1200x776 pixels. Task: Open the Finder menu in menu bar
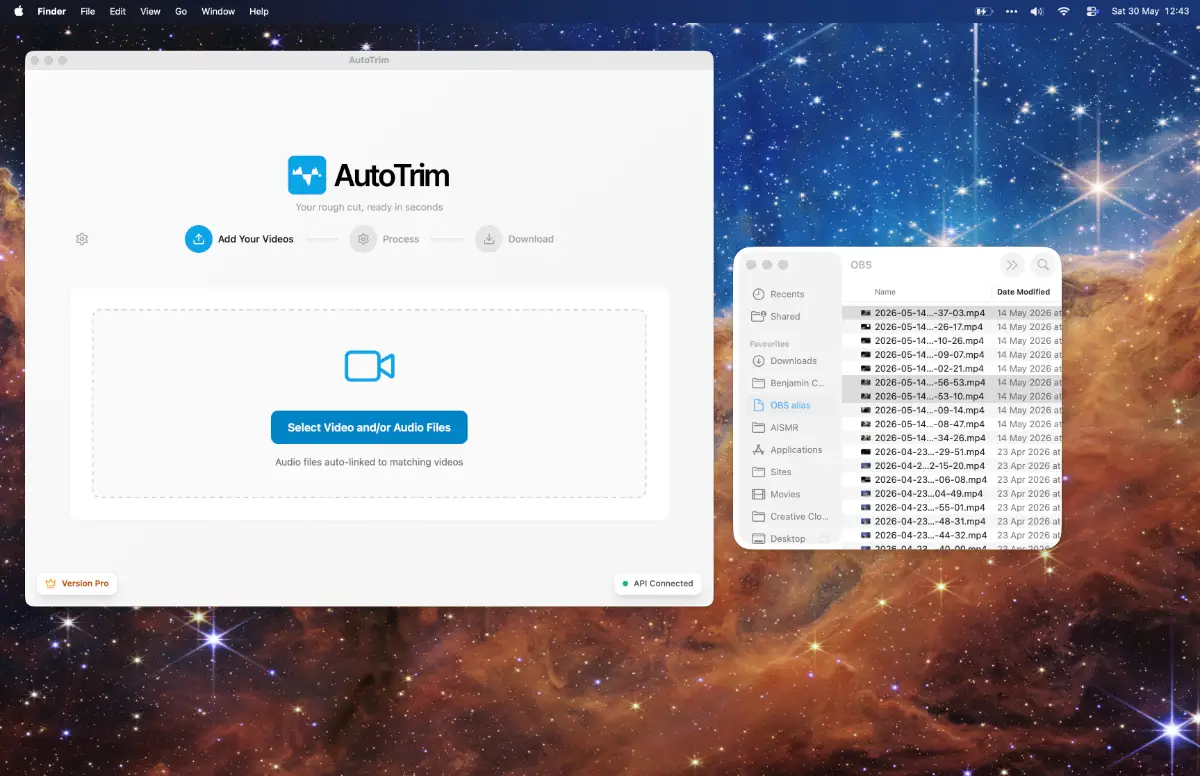point(51,11)
